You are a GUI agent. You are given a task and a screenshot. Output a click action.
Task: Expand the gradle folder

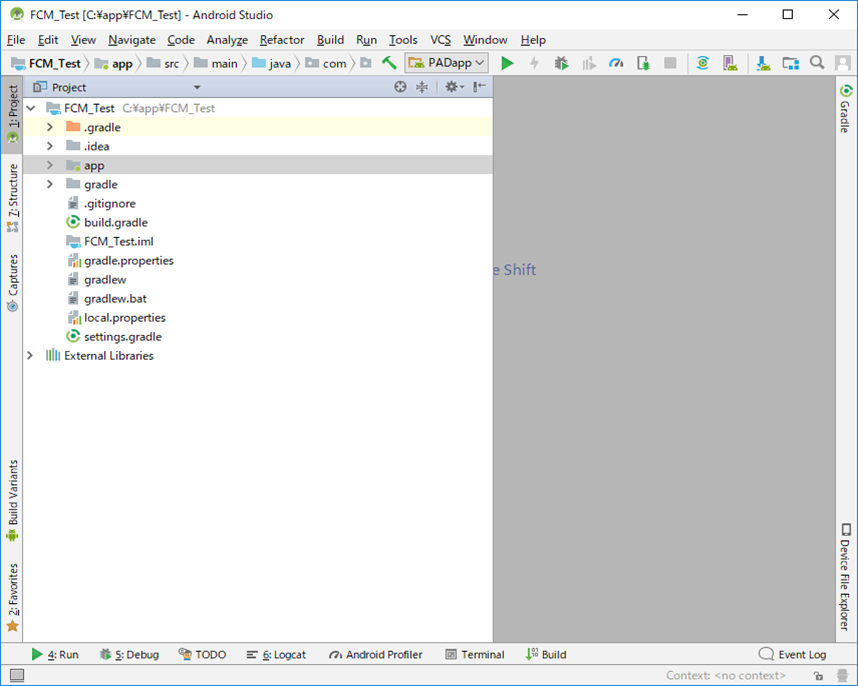[x=50, y=184]
